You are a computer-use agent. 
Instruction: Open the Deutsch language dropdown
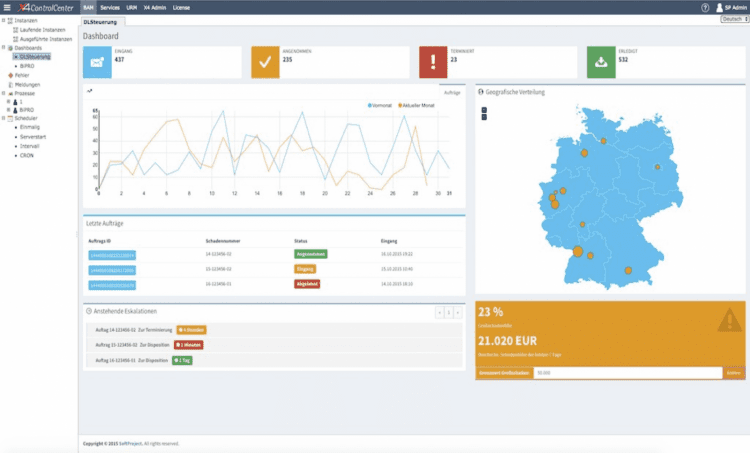click(x=733, y=19)
